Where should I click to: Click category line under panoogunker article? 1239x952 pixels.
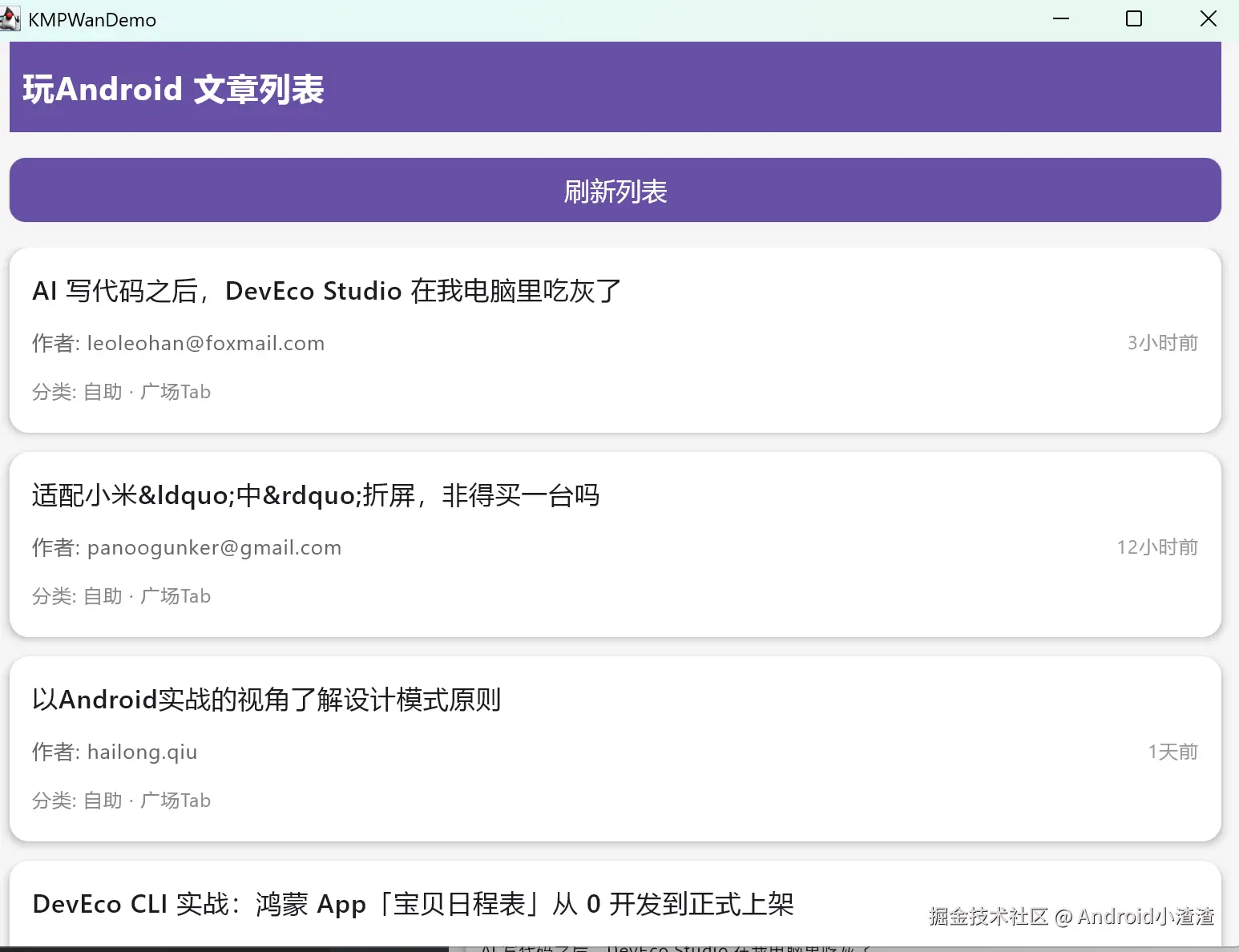121,596
